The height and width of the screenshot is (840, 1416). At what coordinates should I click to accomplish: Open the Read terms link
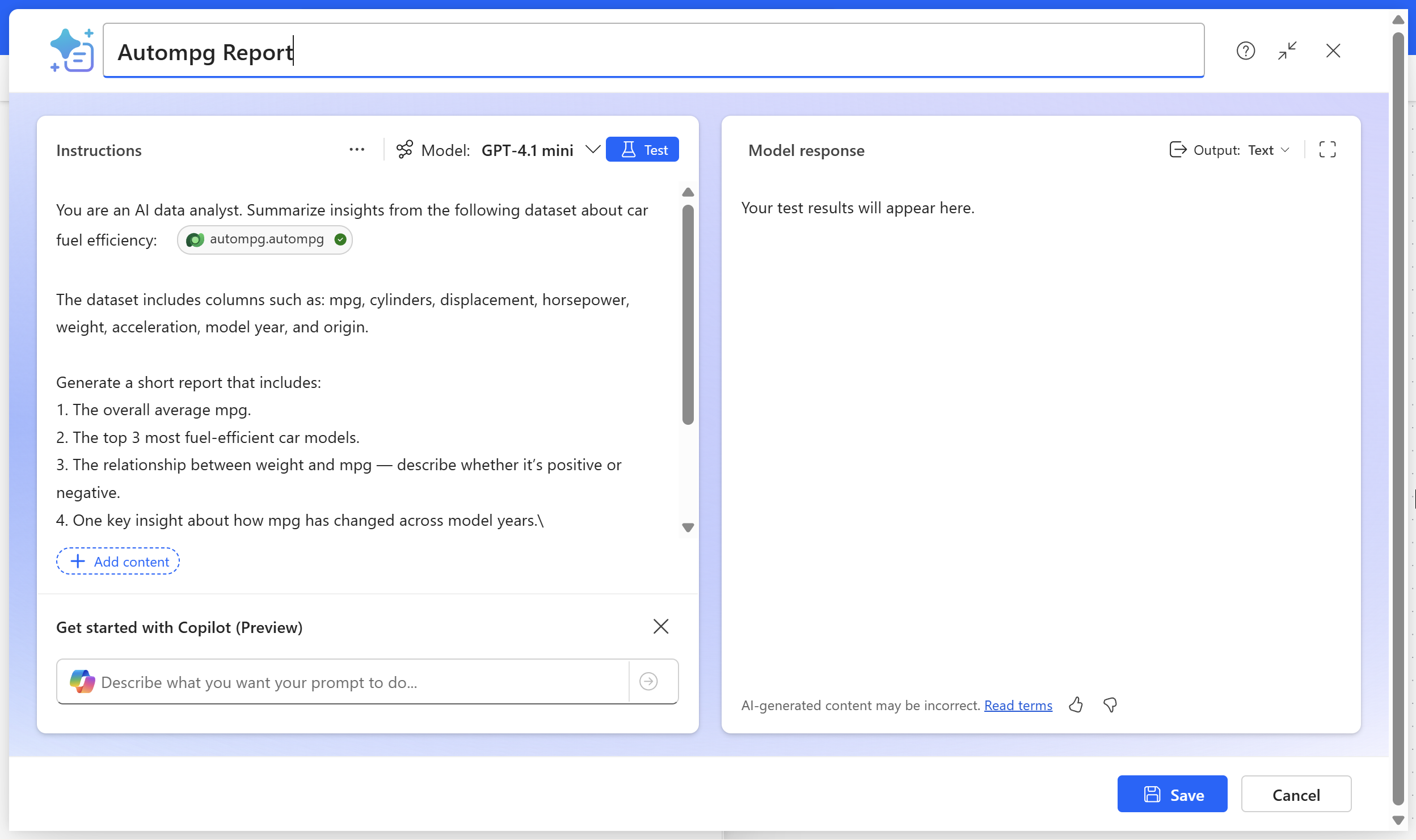click(x=1018, y=705)
